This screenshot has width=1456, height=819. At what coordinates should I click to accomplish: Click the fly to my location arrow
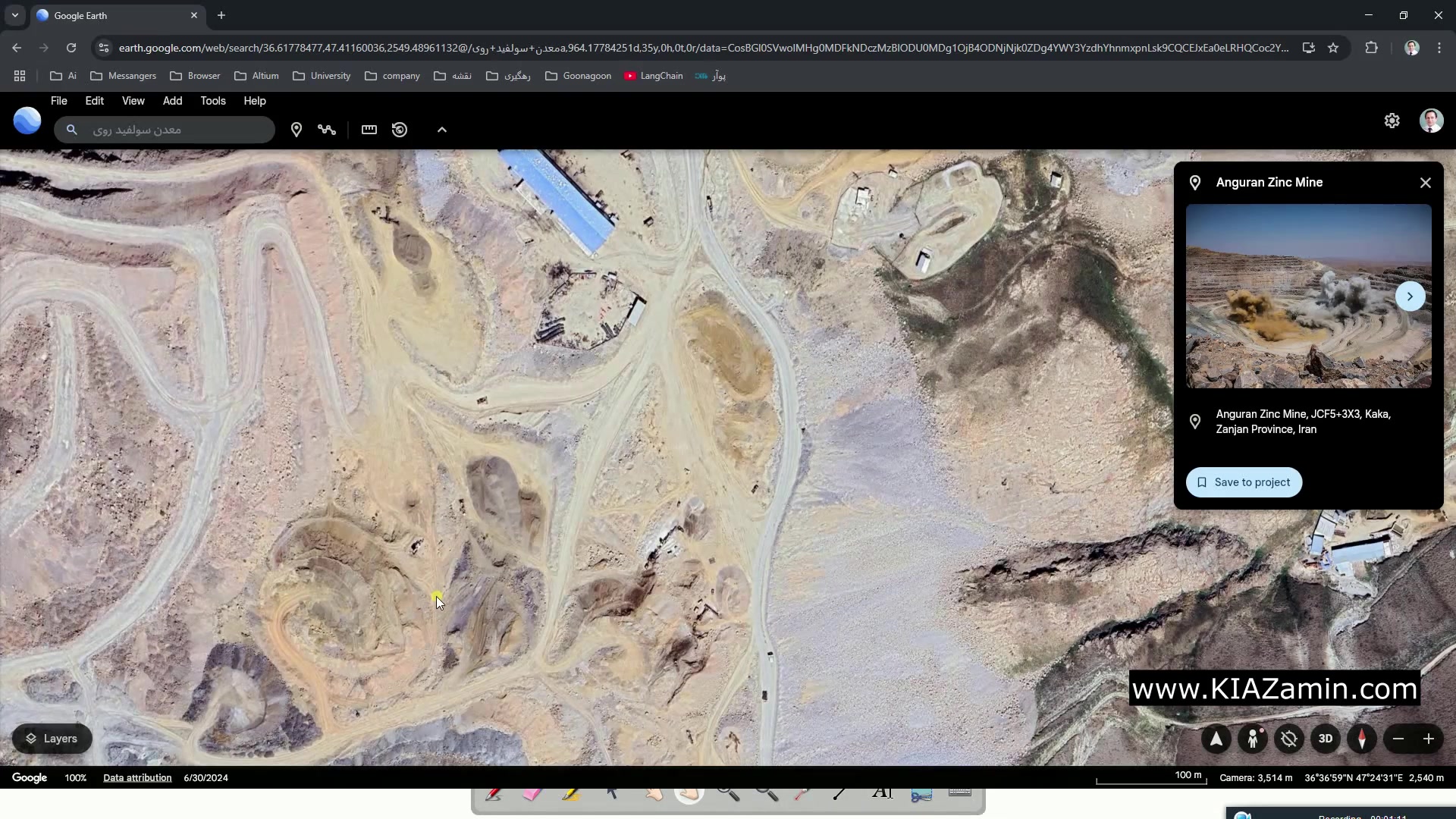pyautogui.click(x=1216, y=739)
